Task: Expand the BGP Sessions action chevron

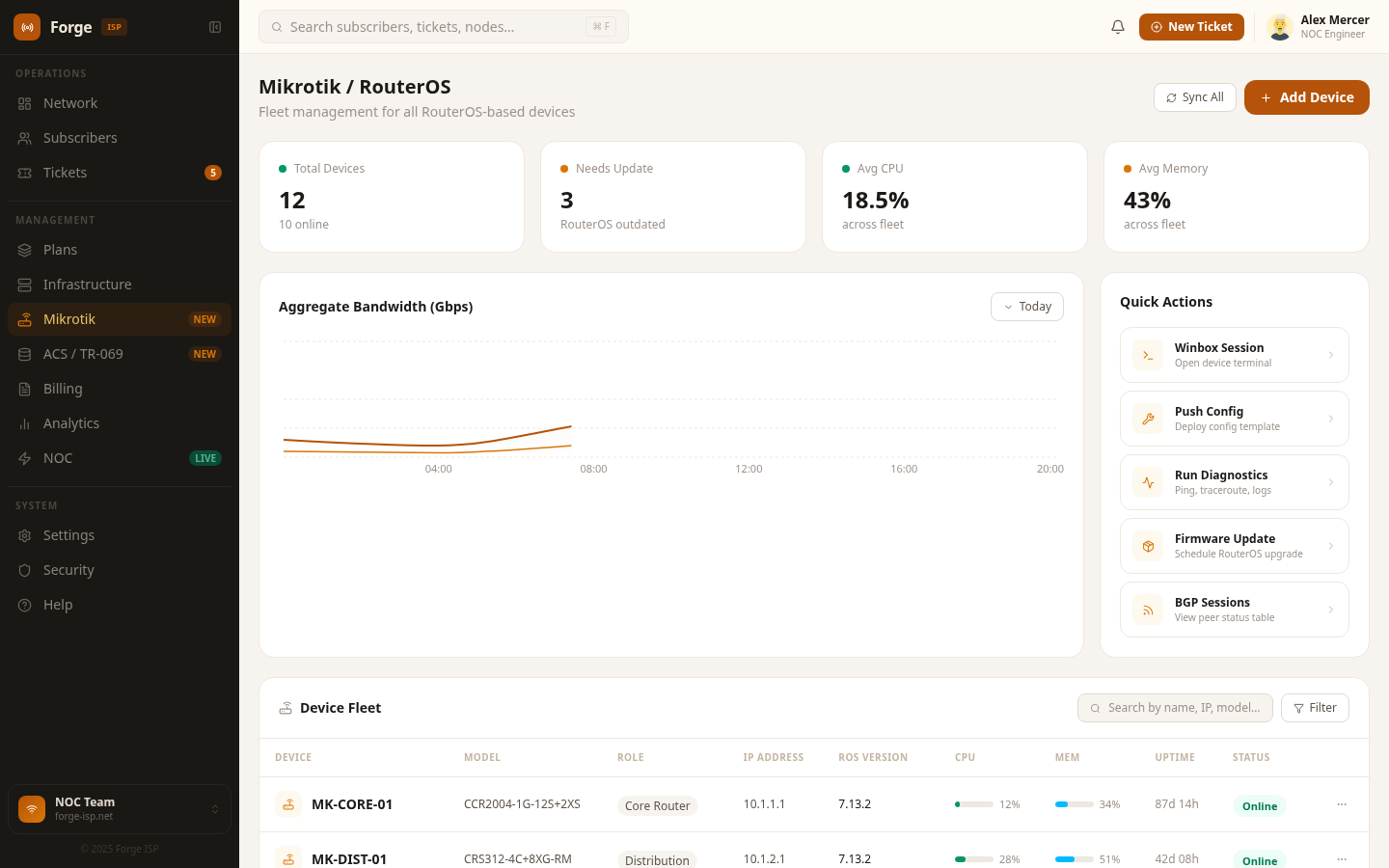Action: pos(1331,610)
